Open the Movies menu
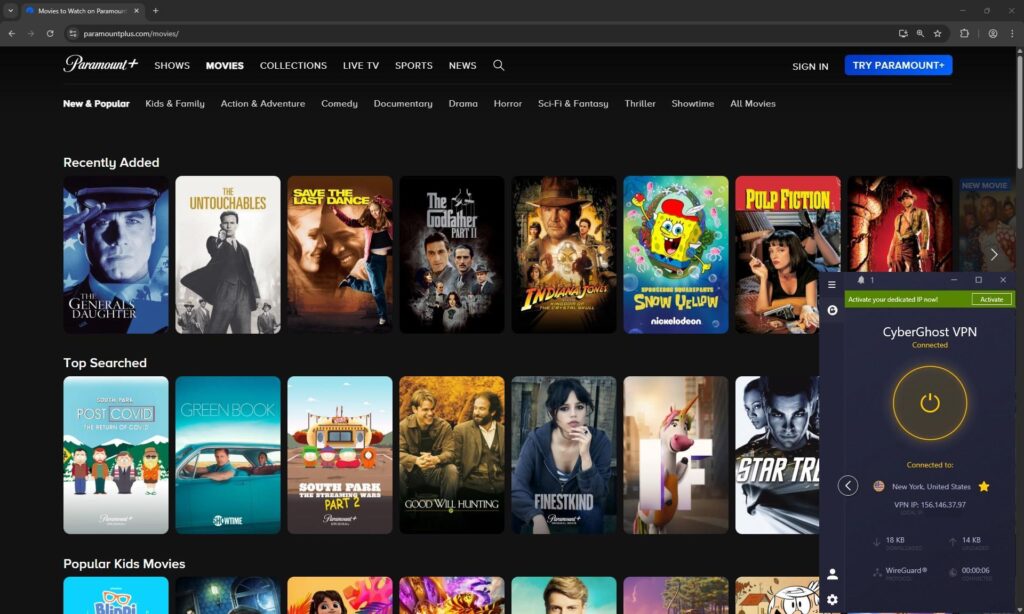The width and height of the screenshot is (1024, 614). [x=225, y=65]
